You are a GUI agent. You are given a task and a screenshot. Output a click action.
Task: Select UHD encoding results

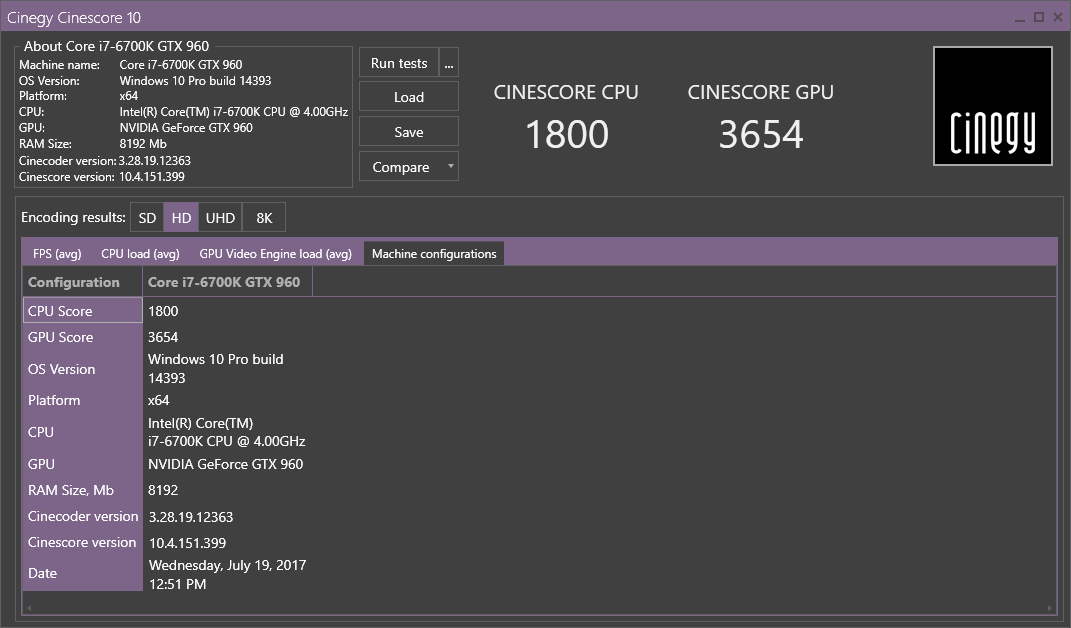pyautogui.click(x=220, y=218)
